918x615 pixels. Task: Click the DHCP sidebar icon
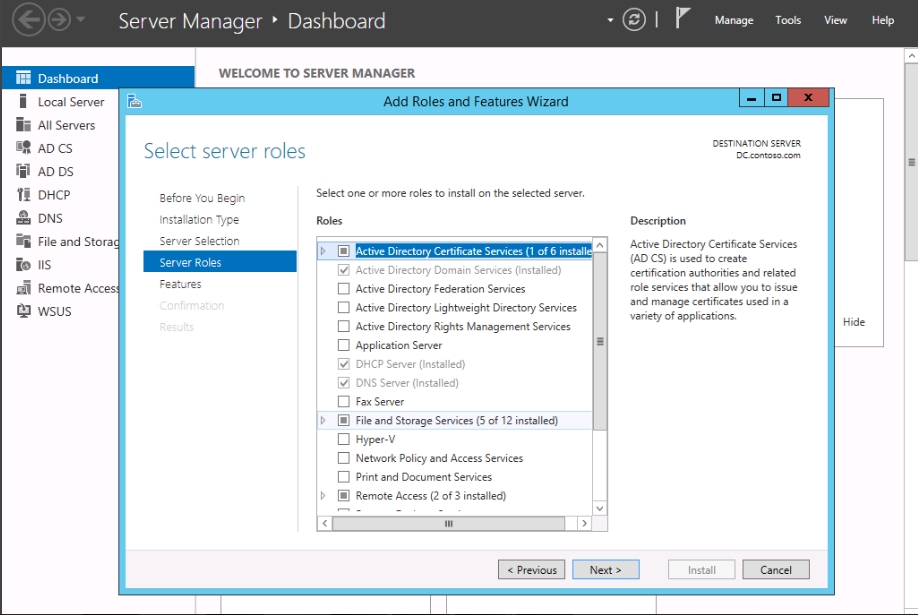click(x=23, y=194)
